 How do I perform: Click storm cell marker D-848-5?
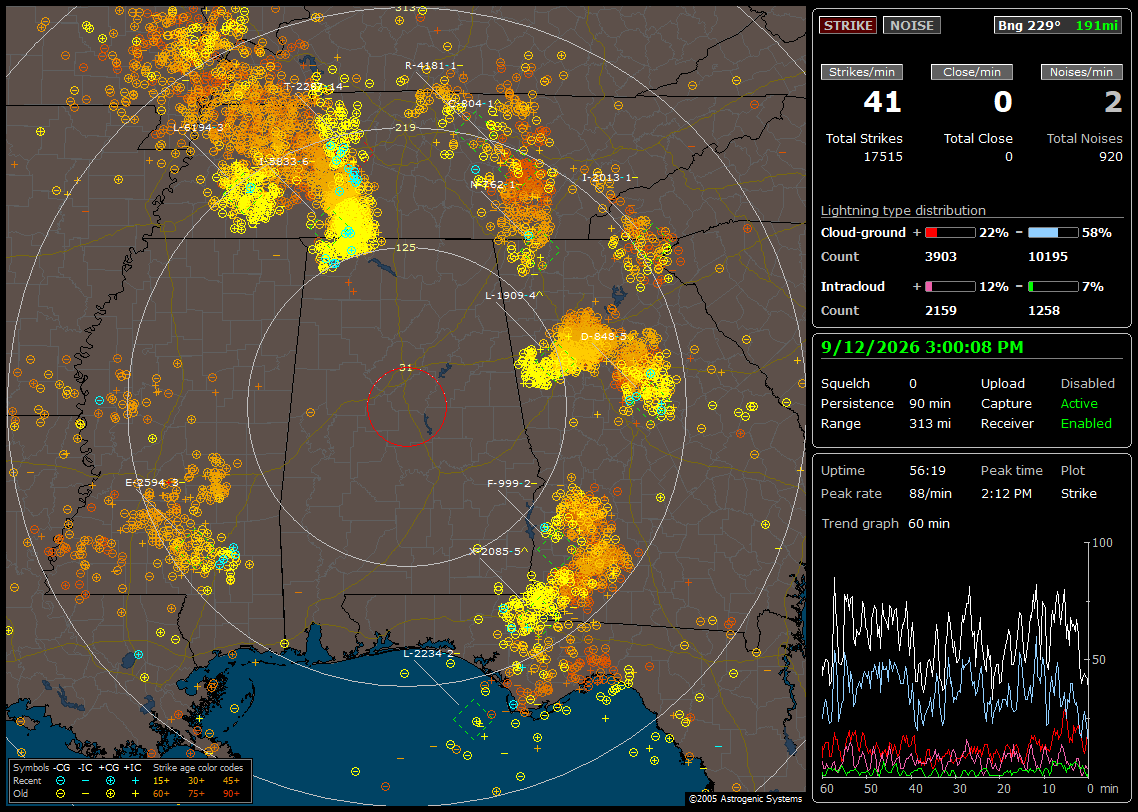pyautogui.click(x=603, y=337)
